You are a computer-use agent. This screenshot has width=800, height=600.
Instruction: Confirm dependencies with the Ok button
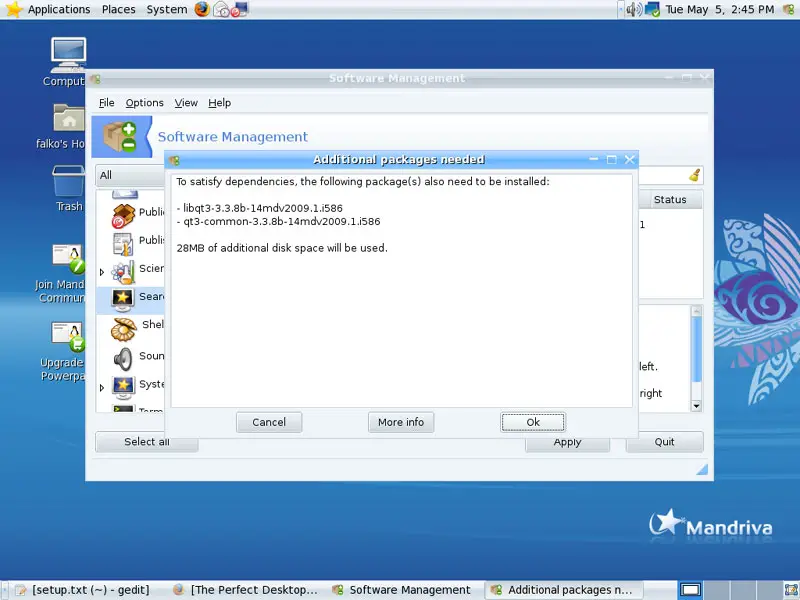pos(533,422)
